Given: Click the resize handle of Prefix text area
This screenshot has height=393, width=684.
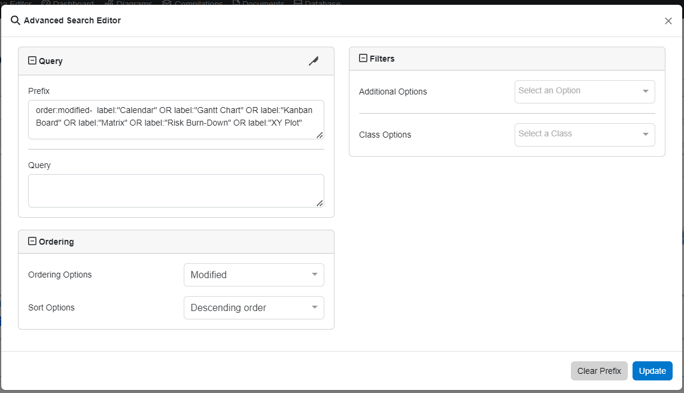Looking at the screenshot, I should tap(320, 135).
